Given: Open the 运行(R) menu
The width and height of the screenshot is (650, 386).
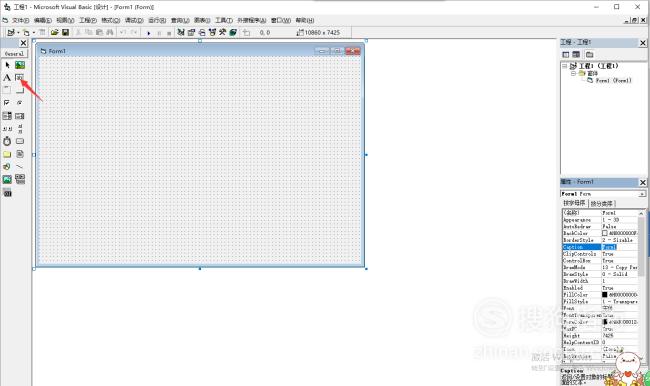Looking at the screenshot, I should point(157,20).
